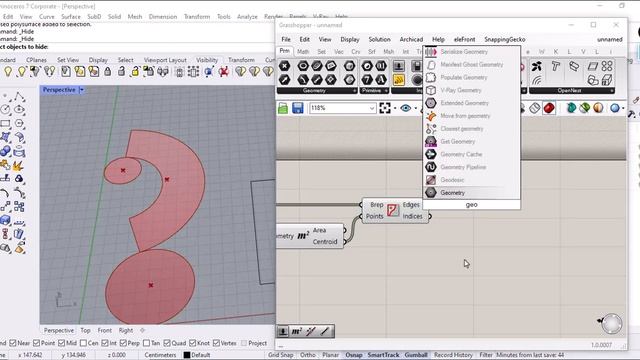Screen dimensions: 640x360
Task: Click the Brep Edges component icon
Action: click(x=393, y=210)
